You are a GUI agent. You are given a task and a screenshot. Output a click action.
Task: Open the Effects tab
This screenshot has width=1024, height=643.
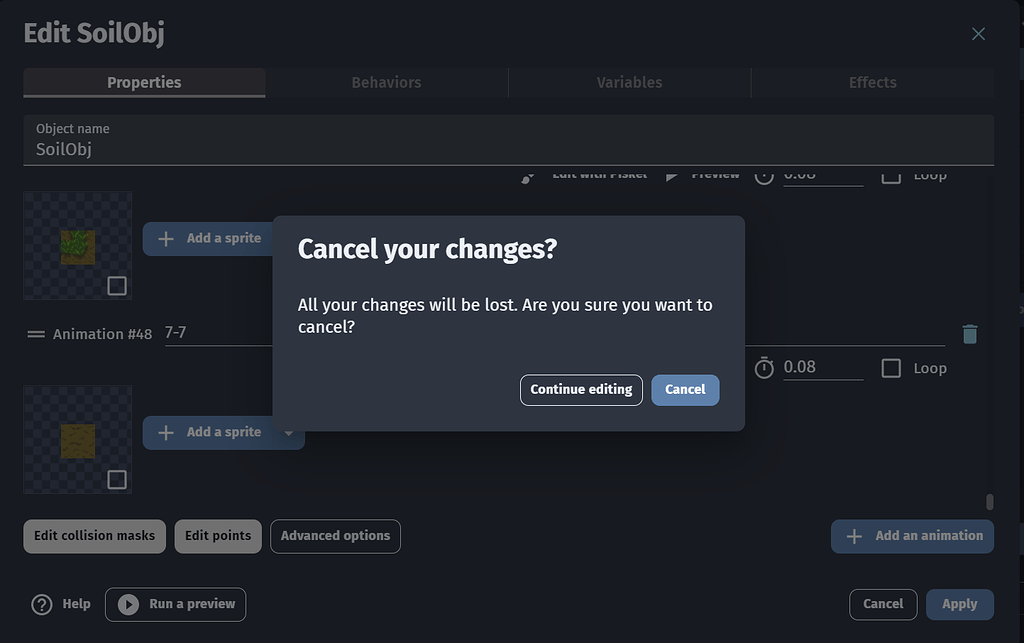tap(871, 82)
